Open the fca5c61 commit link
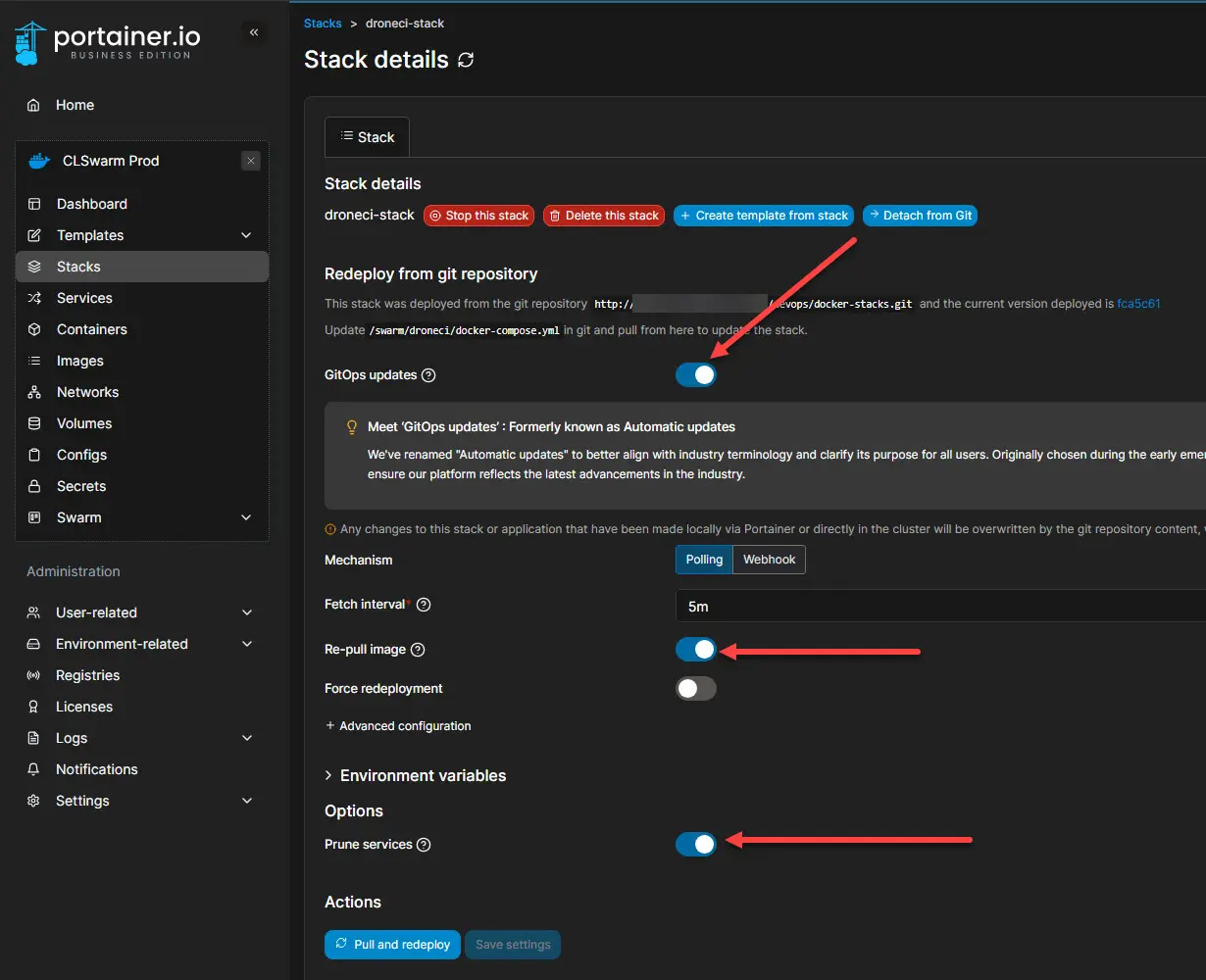This screenshot has height=980, width=1206. (1138, 303)
